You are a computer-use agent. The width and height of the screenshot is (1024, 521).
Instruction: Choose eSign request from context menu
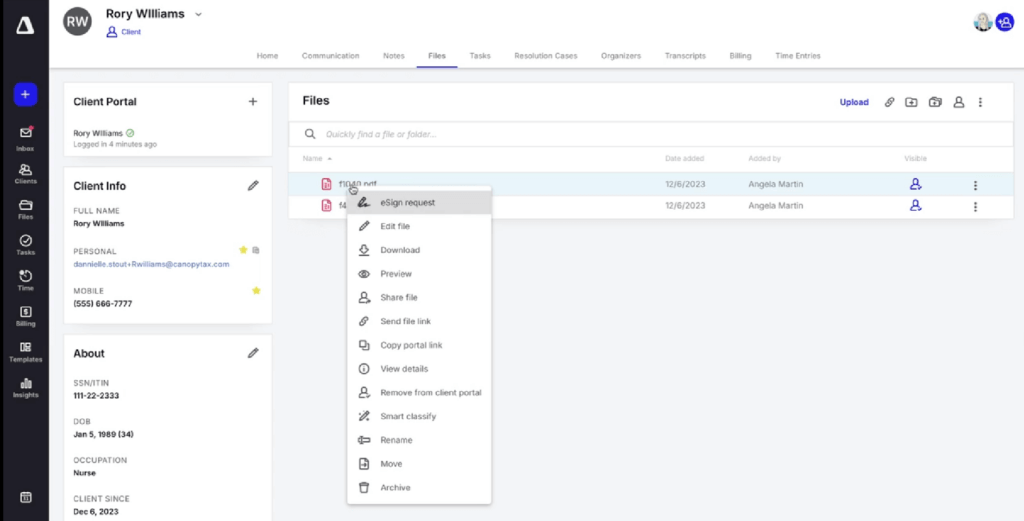[407, 202]
